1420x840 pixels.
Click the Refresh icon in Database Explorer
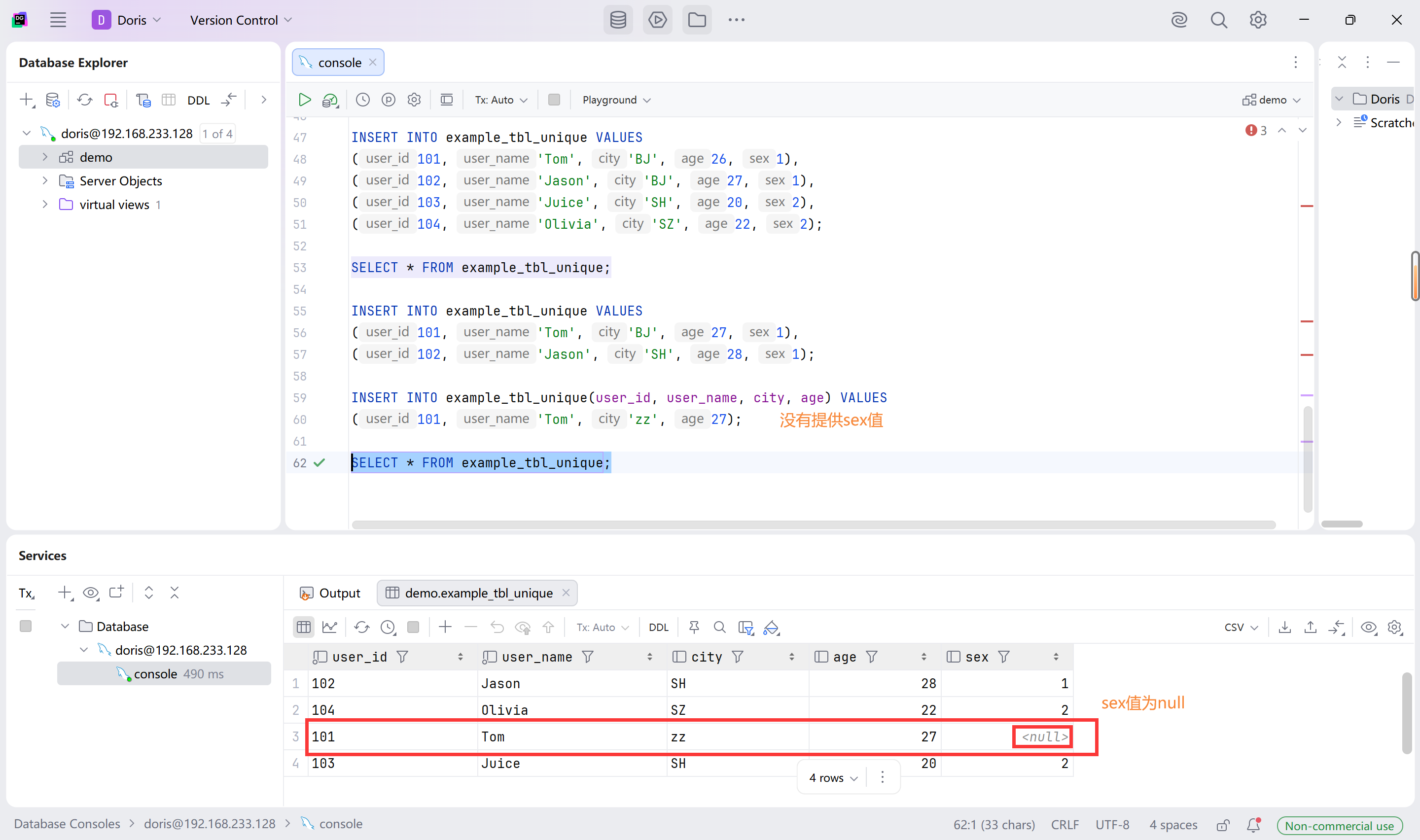(85, 100)
